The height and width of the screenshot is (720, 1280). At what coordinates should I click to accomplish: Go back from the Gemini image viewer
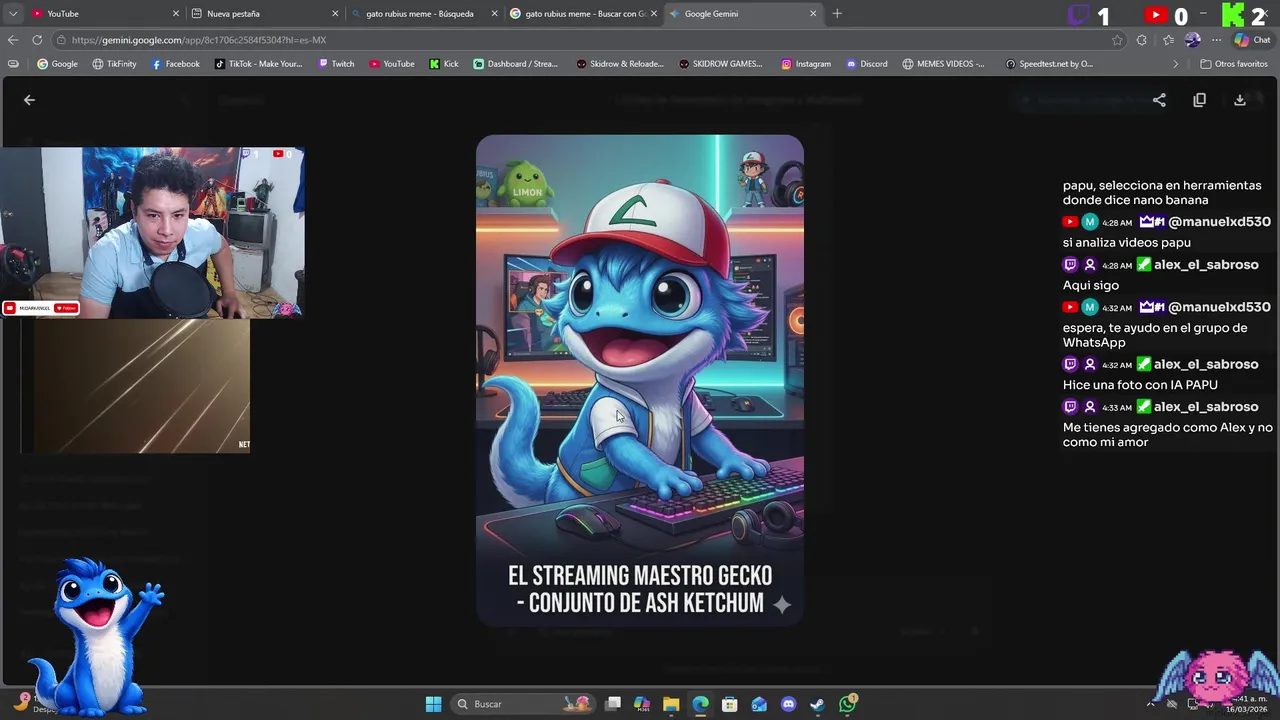click(x=29, y=100)
